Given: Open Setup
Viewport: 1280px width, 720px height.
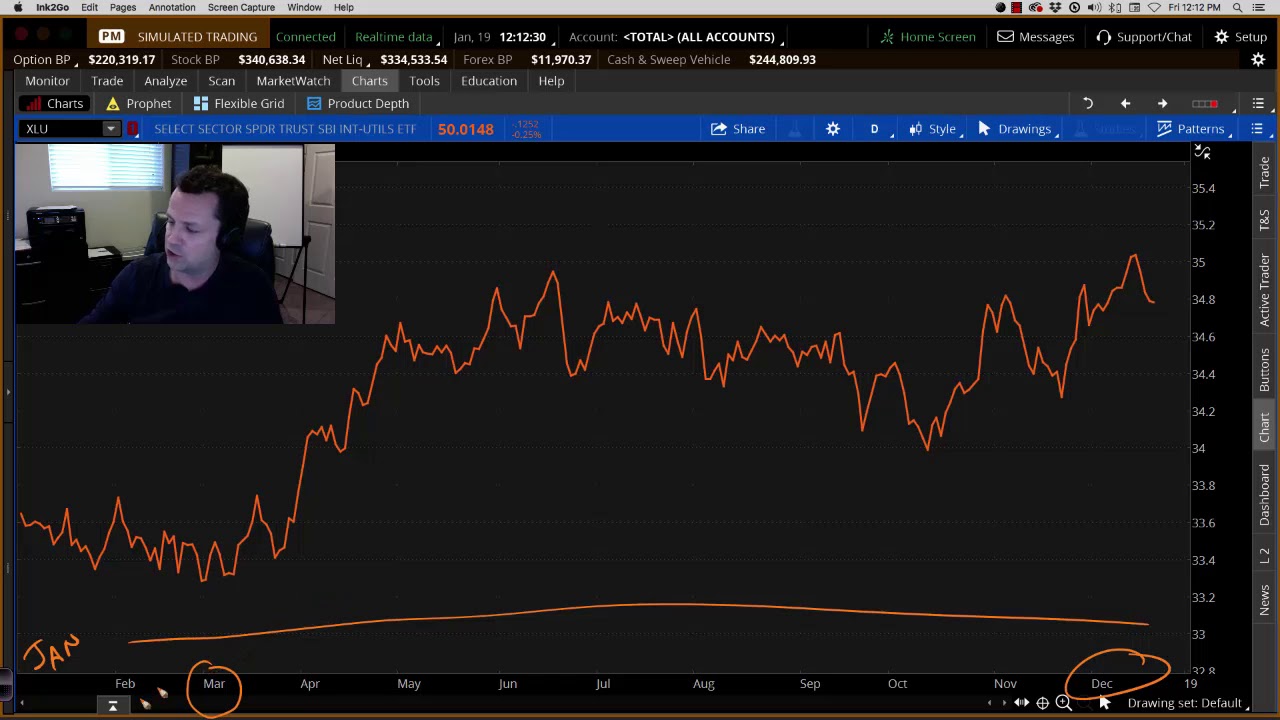Looking at the screenshot, I should coord(1241,37).
